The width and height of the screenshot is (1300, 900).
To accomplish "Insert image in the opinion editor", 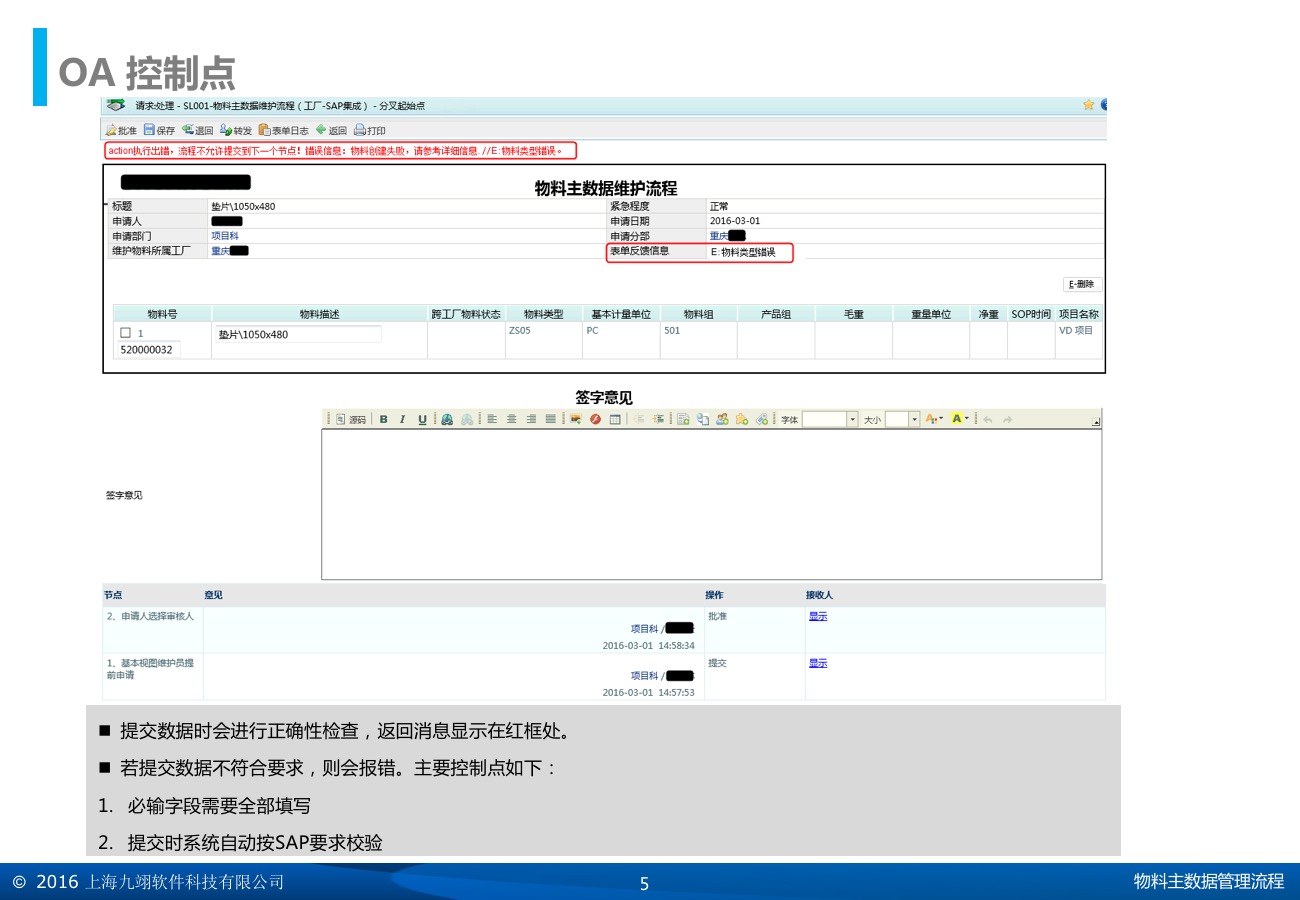I will (577, 419).
